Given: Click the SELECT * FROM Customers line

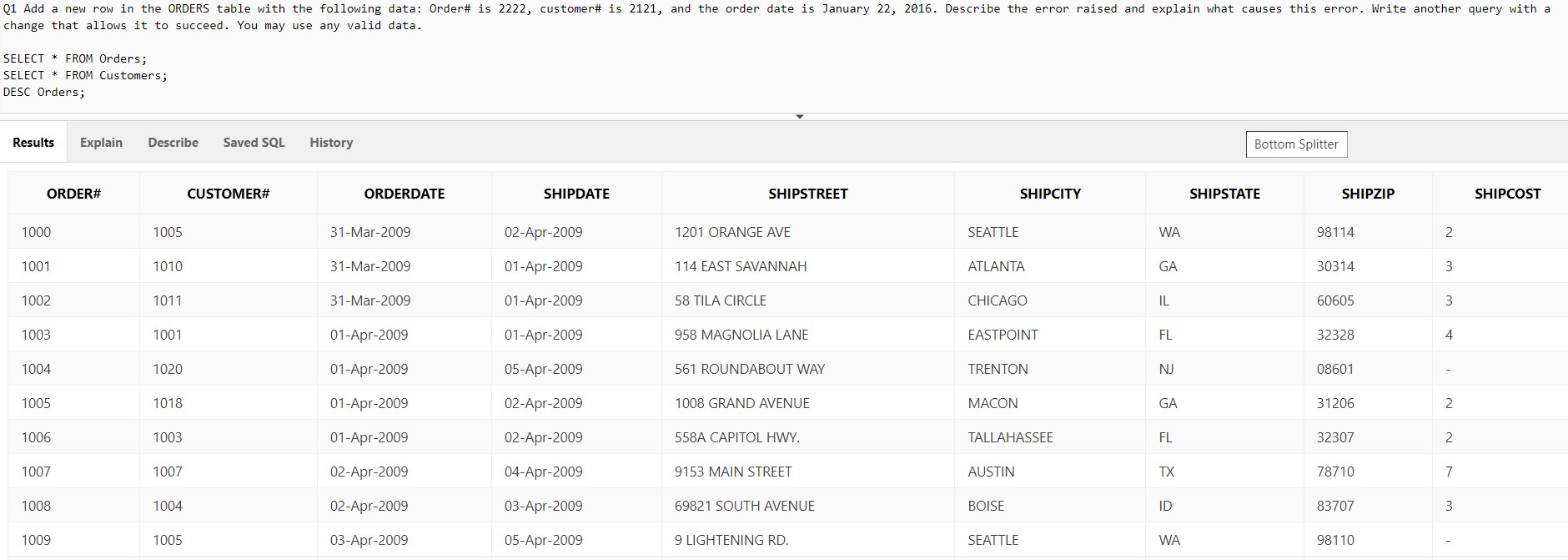Looking at the screenshot, I should 83,75.
